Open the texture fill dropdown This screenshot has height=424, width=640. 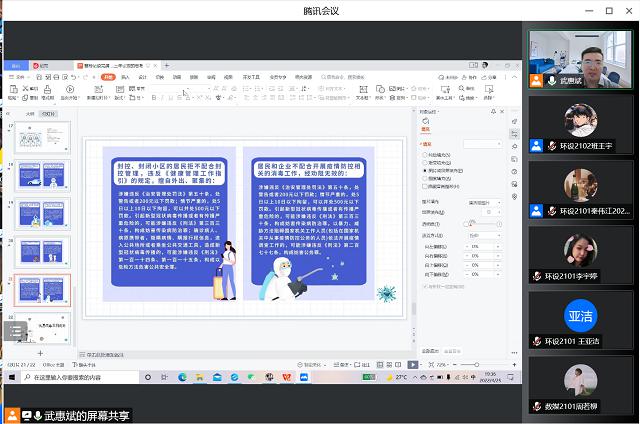pos(491,212)
